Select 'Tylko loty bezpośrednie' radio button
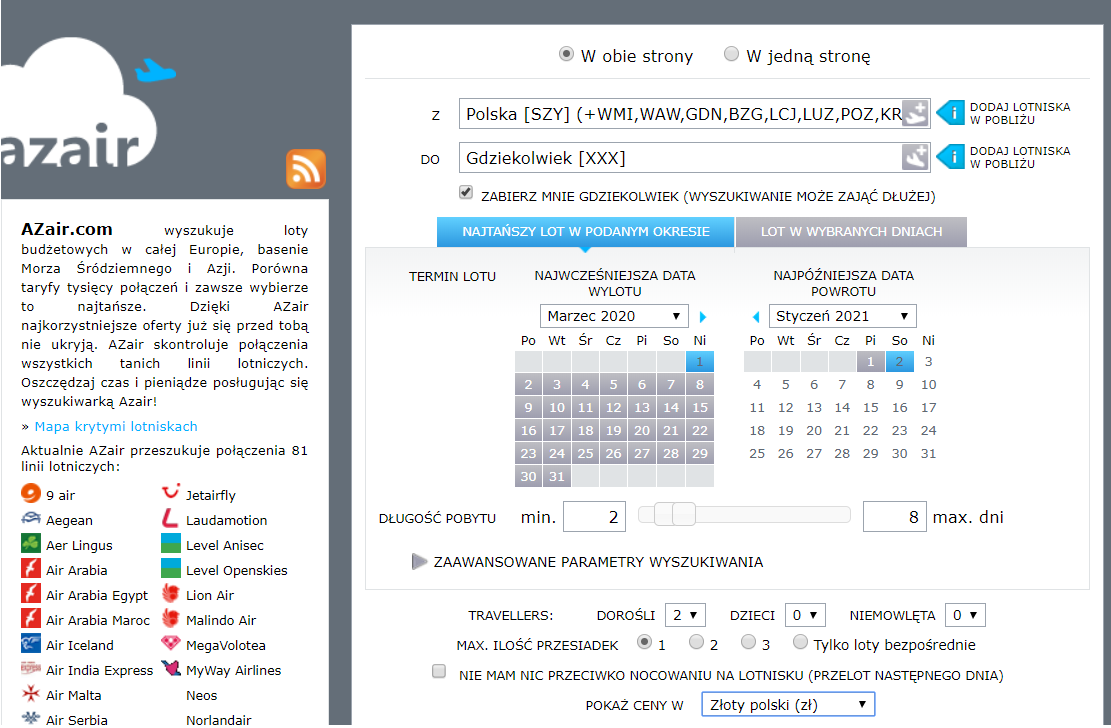 coord(800,642)
